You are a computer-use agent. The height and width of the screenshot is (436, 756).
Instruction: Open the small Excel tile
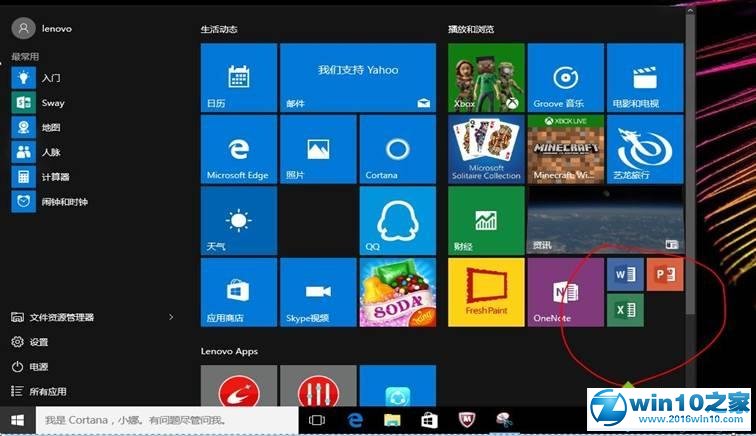[x=624, y=310]
